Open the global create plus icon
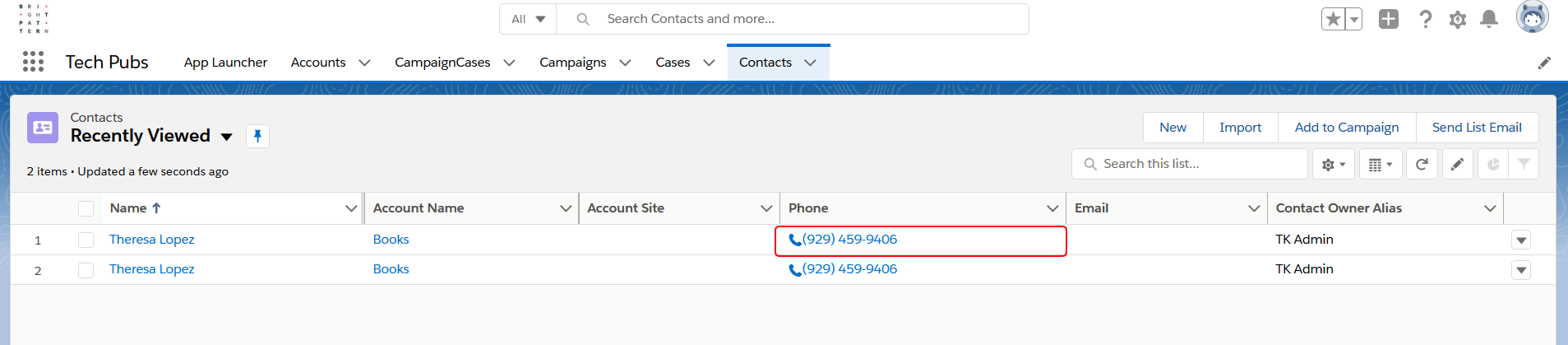This screenshot has width=1568, height=345. [1389, 19]
